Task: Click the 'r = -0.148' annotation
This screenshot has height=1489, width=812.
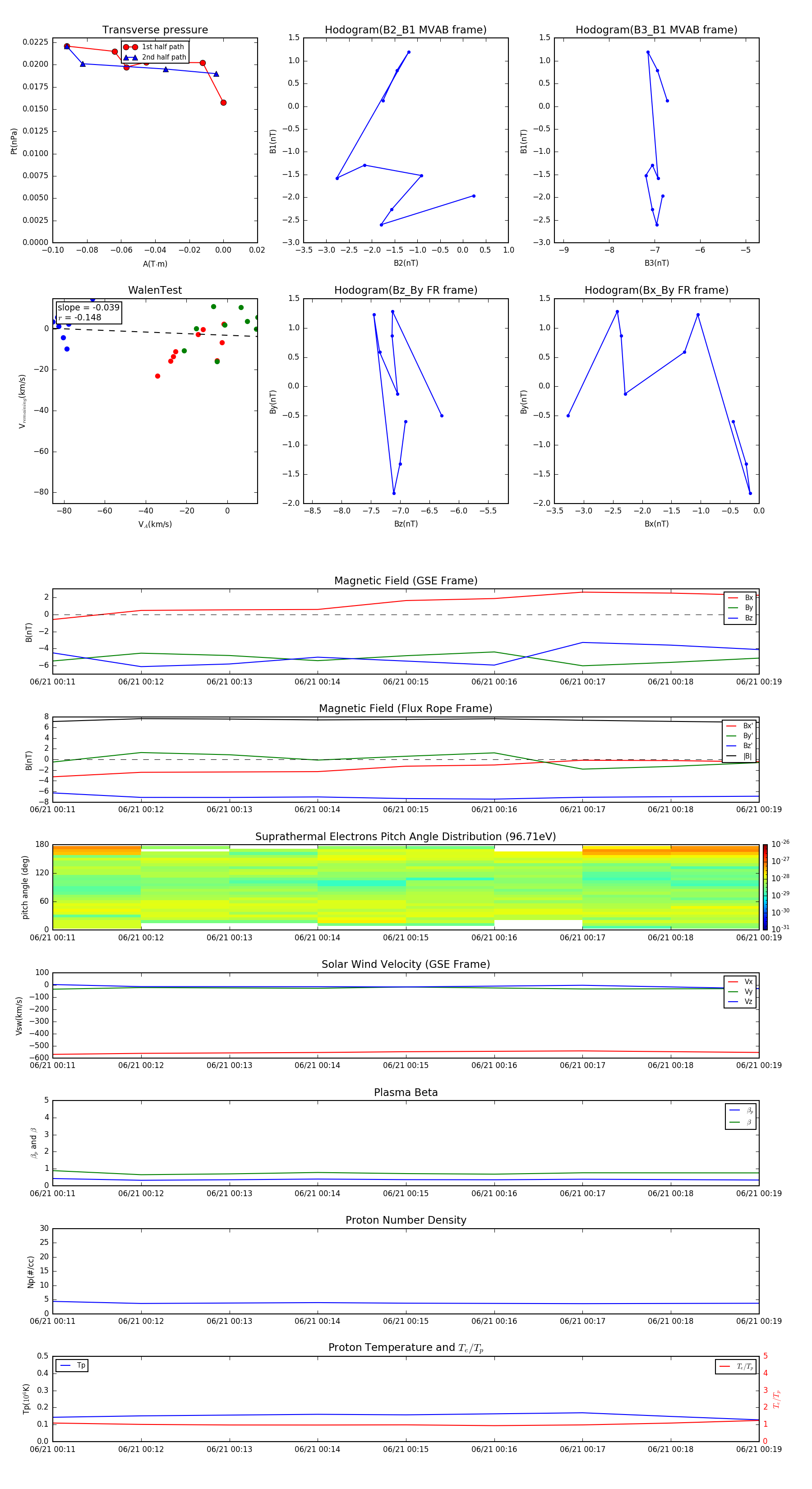Action: pos(80,317)
